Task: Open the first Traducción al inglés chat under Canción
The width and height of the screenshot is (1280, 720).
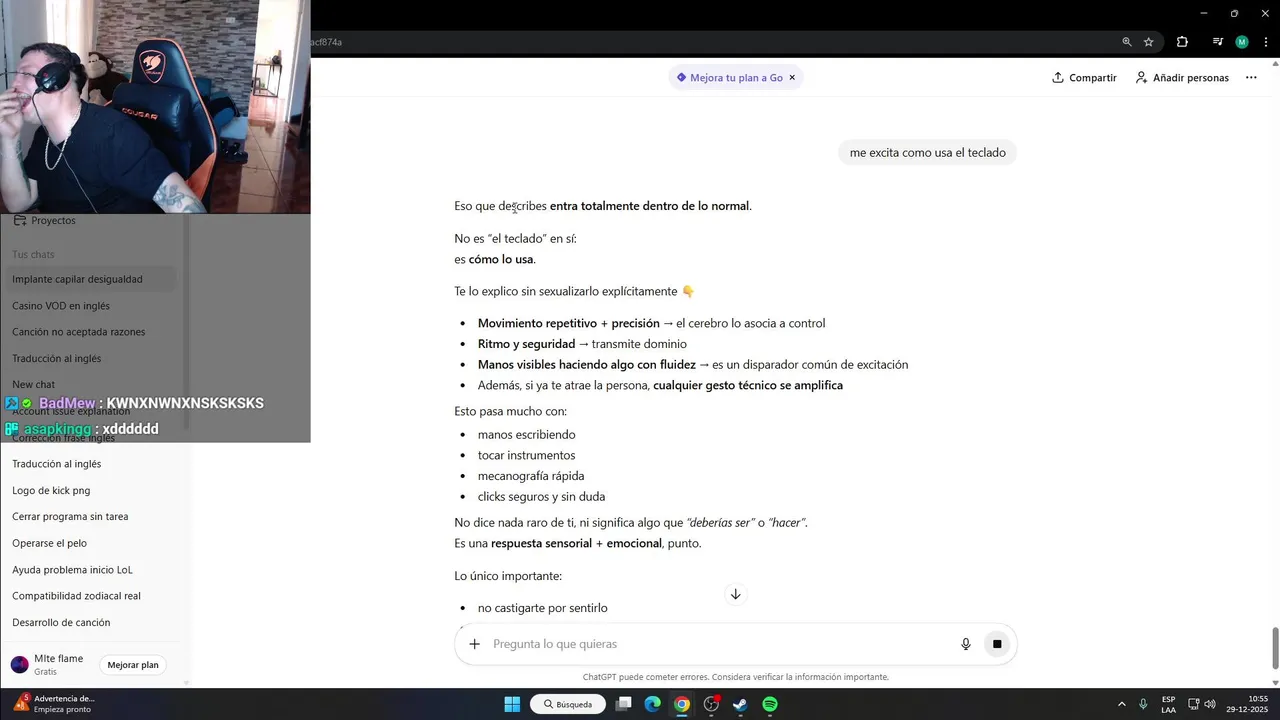Action: coord(92,358)
